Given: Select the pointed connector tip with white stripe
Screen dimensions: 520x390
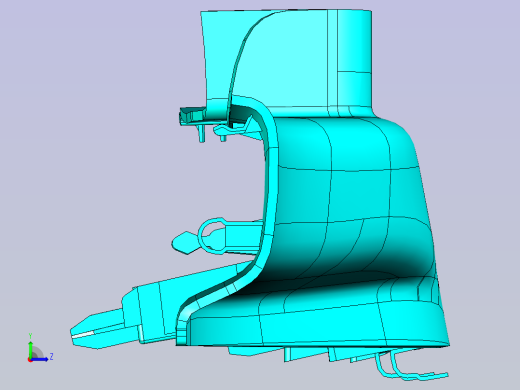Looking at the screenshot, I should coord(98,329).
